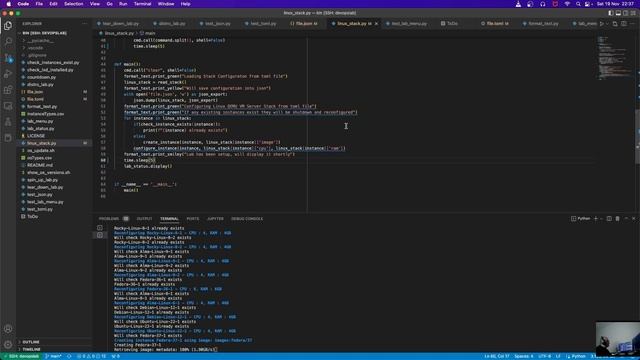Screen dimensions: 640x360
Task: Open terminal launch profile dropdown
Action: pos(601,219)
